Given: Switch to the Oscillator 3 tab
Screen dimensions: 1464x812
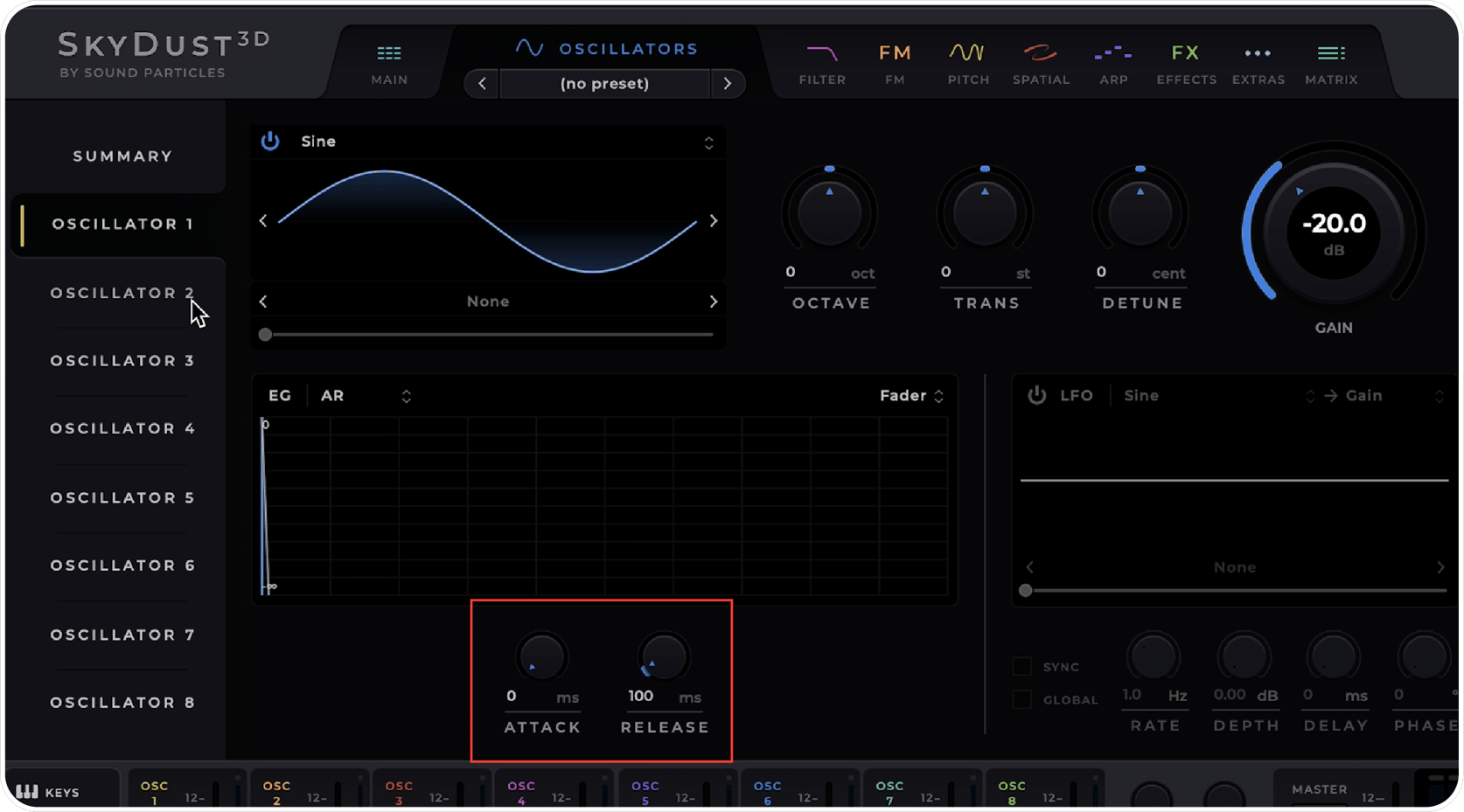Looking at the screenshot, I should pos(122,360).
